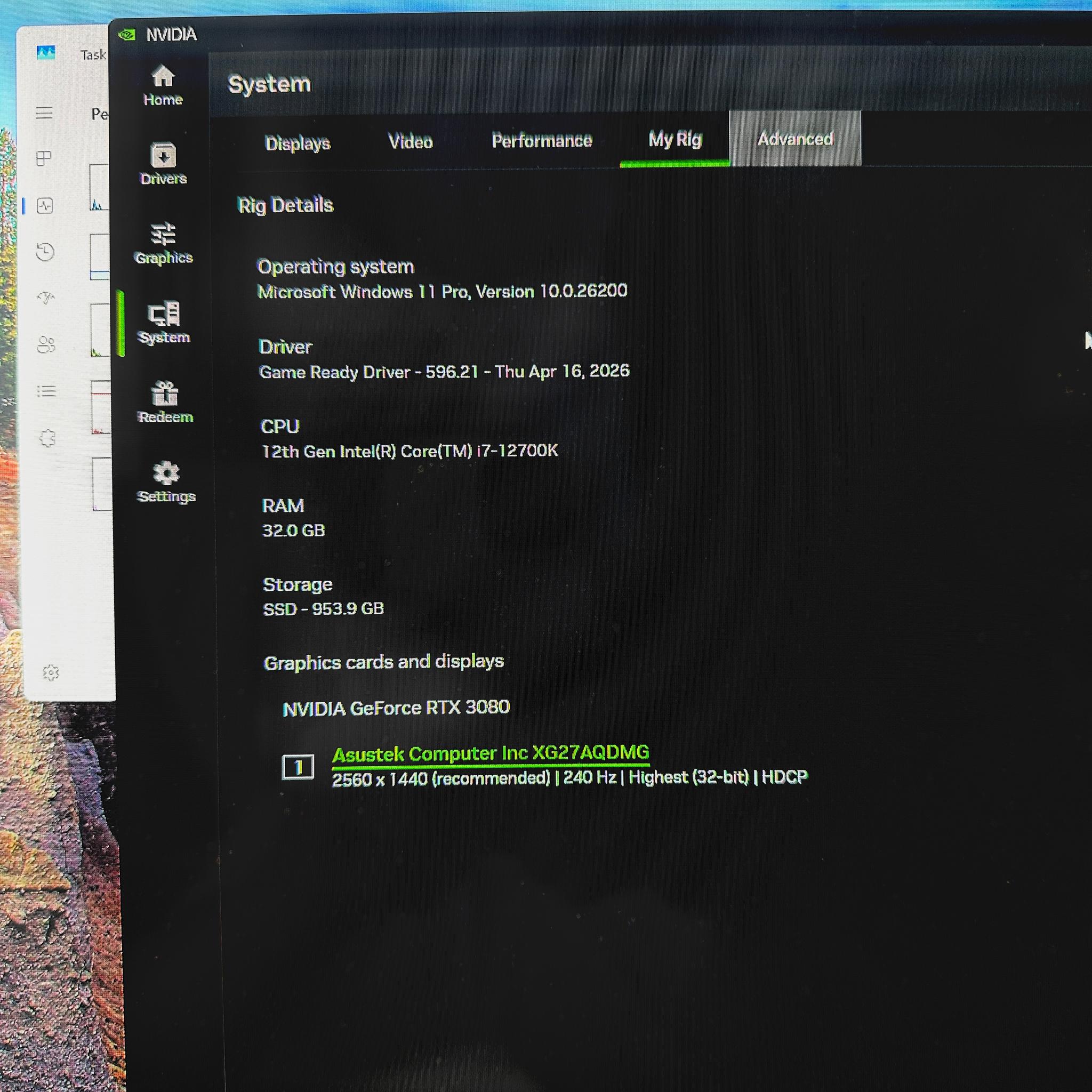The height and width of the screenshot is (1092, 1092).
Task: Click the NVIDIA logo in title bar
Action: click(127, 35)
